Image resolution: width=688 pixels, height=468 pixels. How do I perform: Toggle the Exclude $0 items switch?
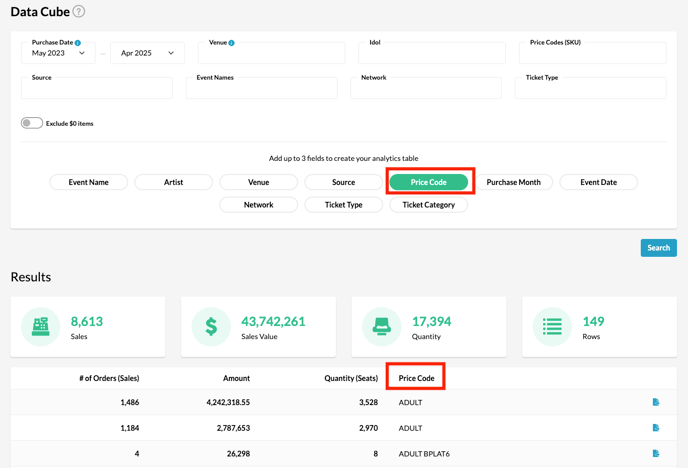(x=32, y=123)
